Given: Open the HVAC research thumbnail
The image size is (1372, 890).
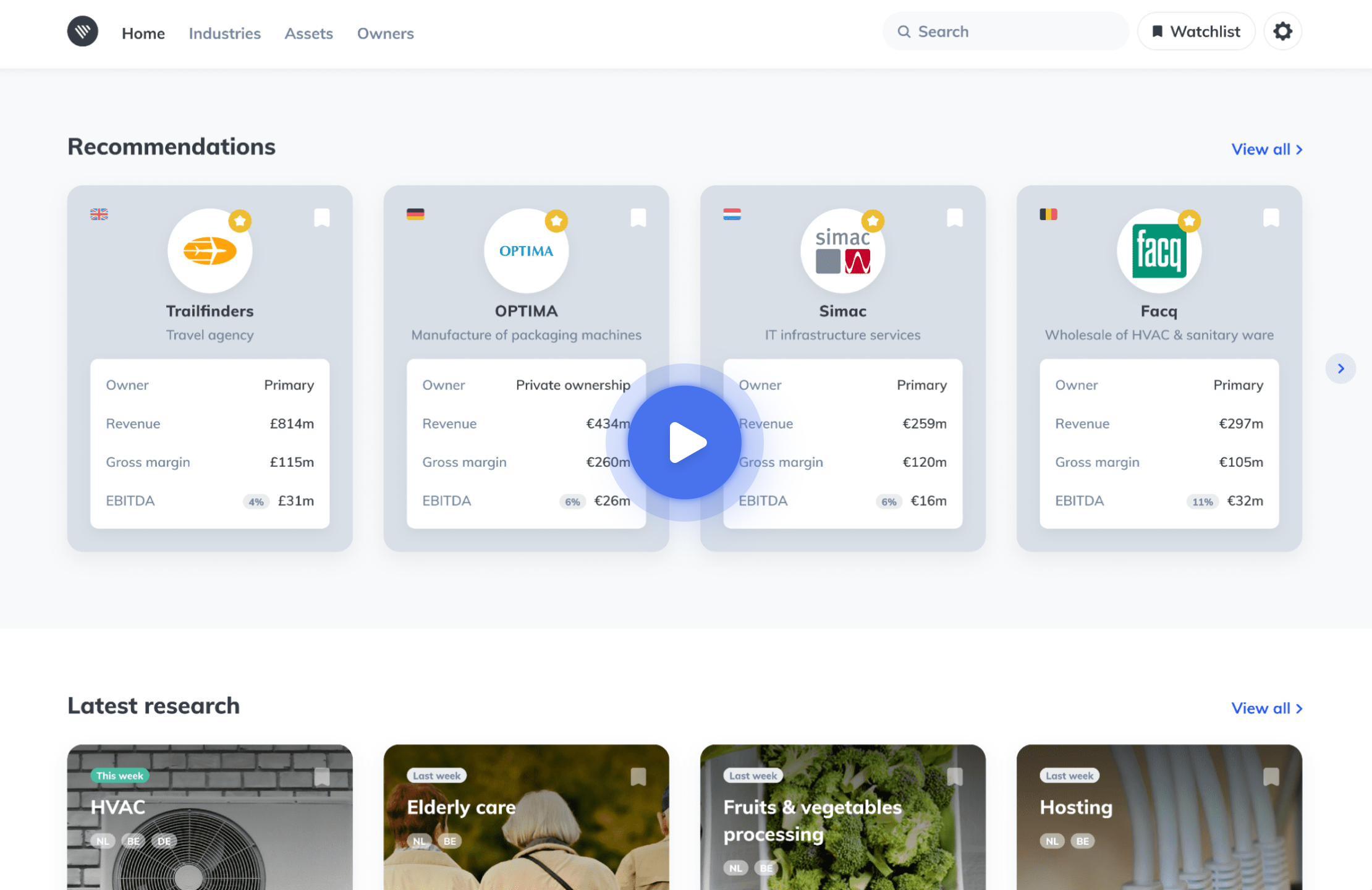Looking at the screenshot, I should [x=210, y=817].
